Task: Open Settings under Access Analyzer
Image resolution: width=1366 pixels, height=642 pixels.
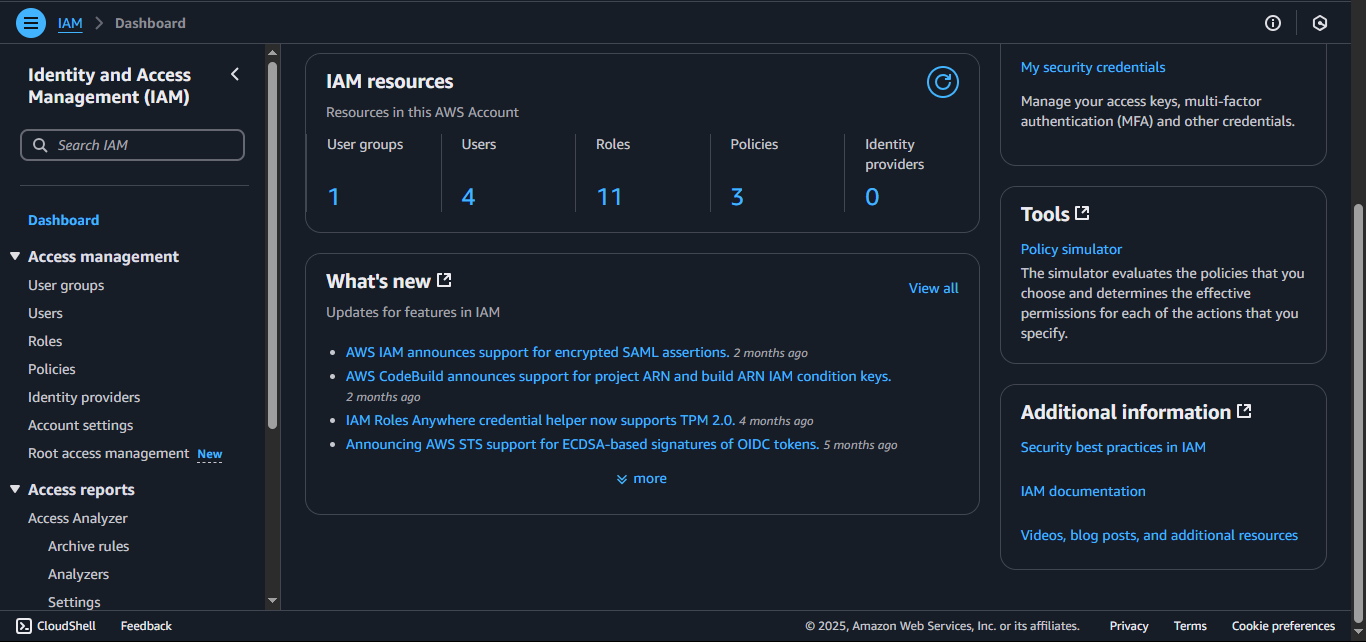Action: [x=74, y=602]
